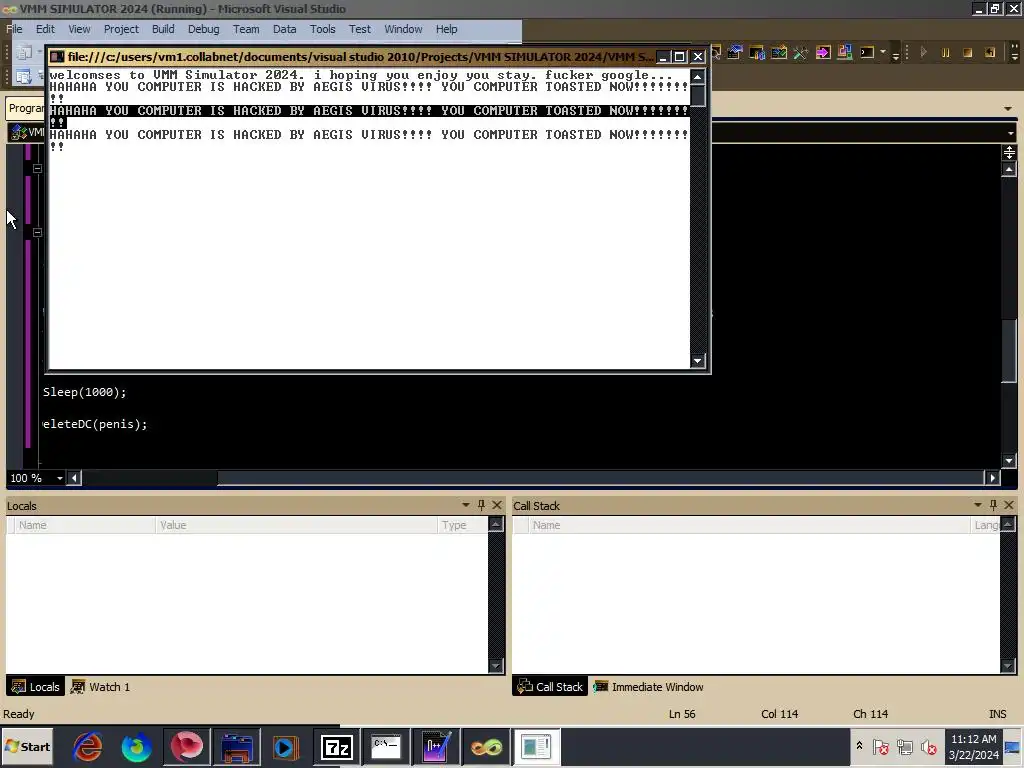Screen dimensions: 1024x768
Task: Click the Continue debugging play icon
Action: [x=923, y=52]
